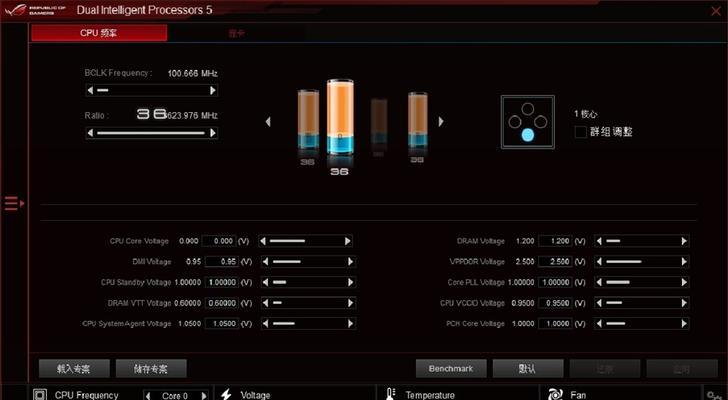Switch to the CPU 频率 tab

[x=99, y=32]
